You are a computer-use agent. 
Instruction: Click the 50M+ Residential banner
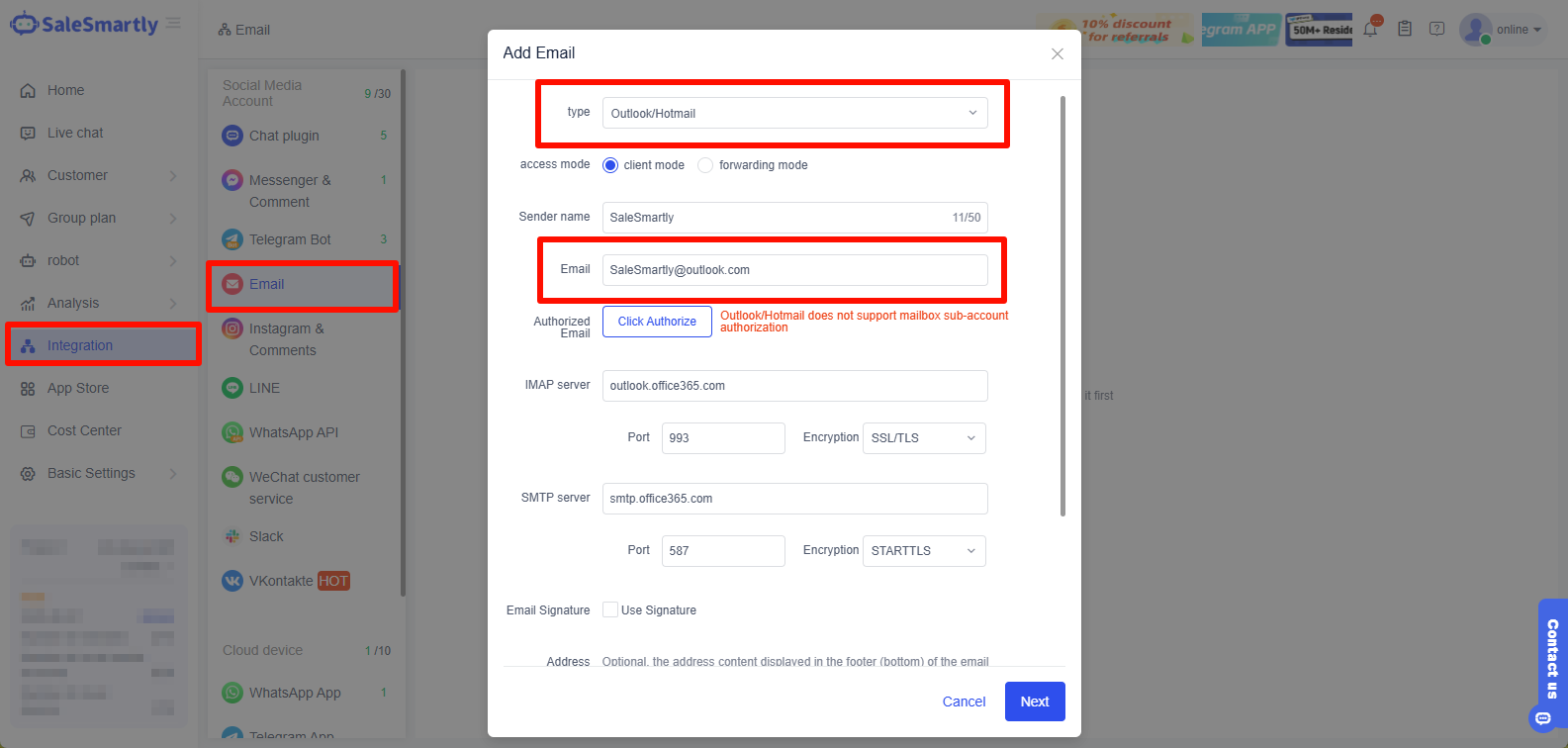pos(1319,30)
